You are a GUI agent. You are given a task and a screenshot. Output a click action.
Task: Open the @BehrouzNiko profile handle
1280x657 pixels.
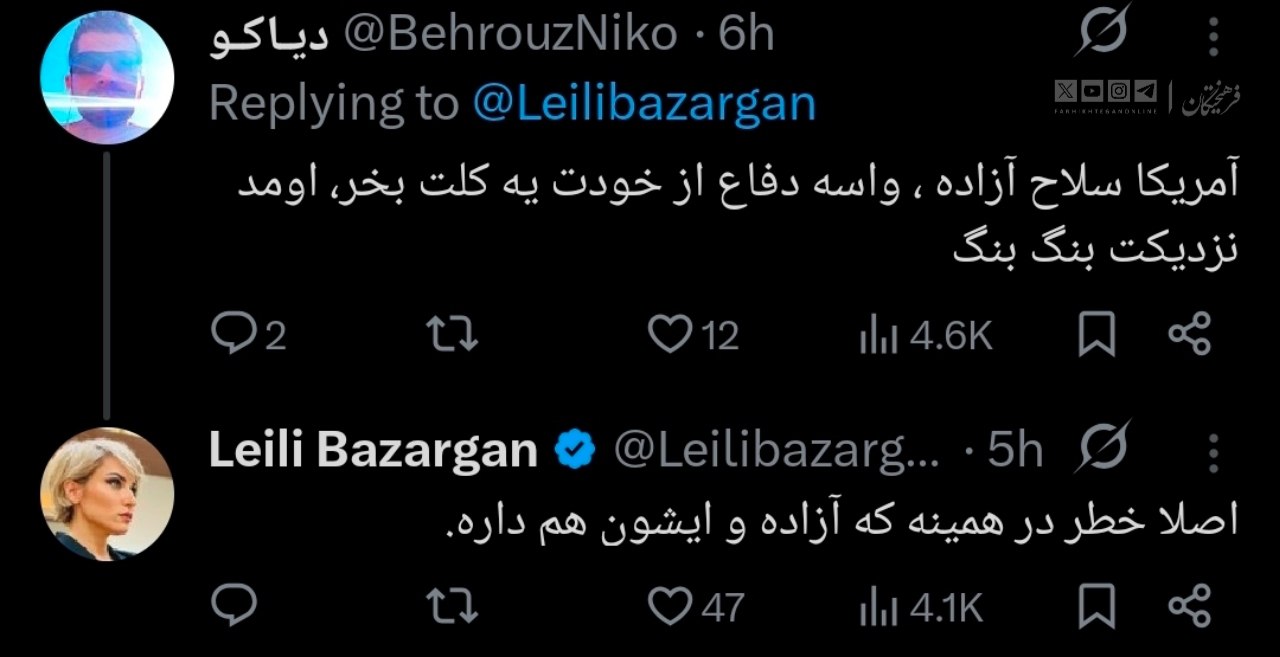(x=511, y=36)
